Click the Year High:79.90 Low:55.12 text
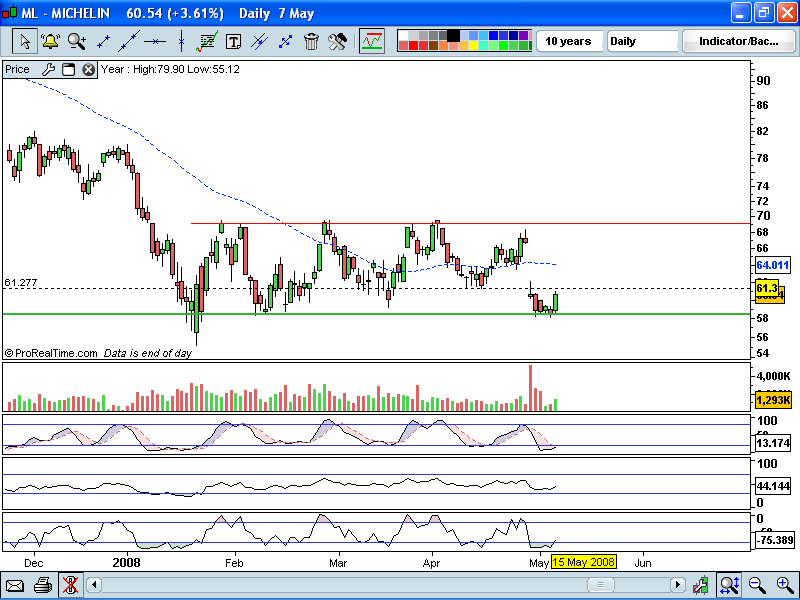Viewport: 800px width, 600px height. click(170, 69)
